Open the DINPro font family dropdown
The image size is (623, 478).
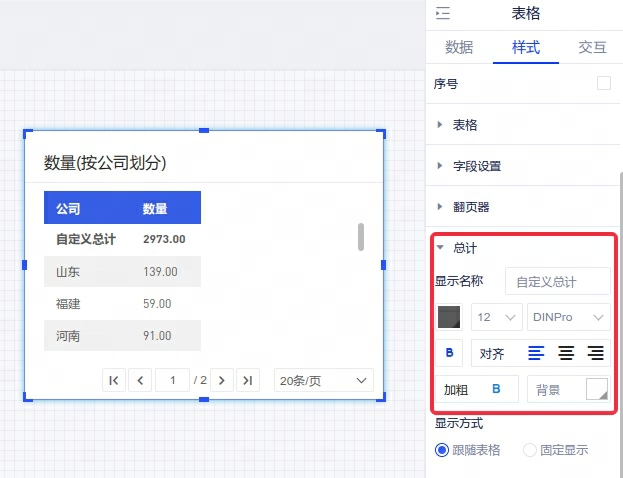[x=568, y=317]
